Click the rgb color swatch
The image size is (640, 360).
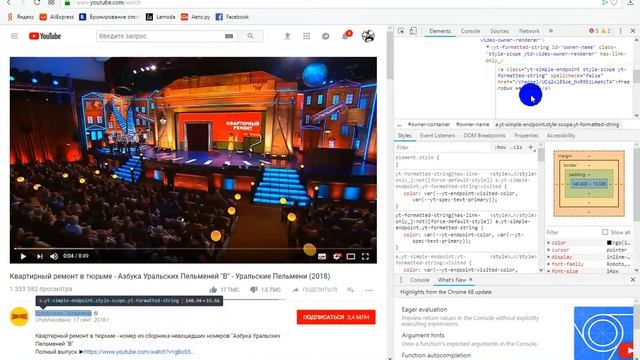pyautogui.click(x=609, y=243)
